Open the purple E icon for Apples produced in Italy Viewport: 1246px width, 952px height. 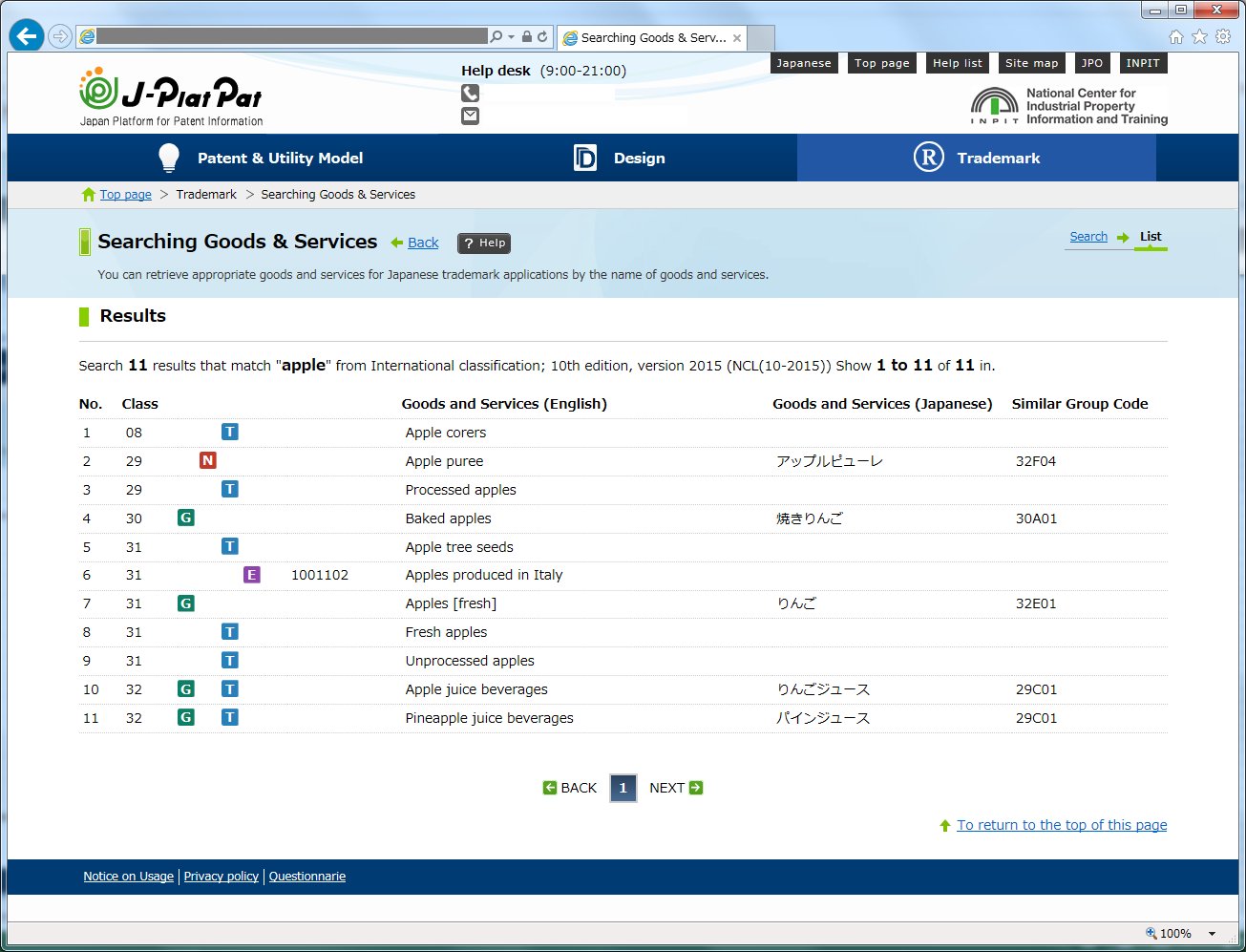coord(251,575)
